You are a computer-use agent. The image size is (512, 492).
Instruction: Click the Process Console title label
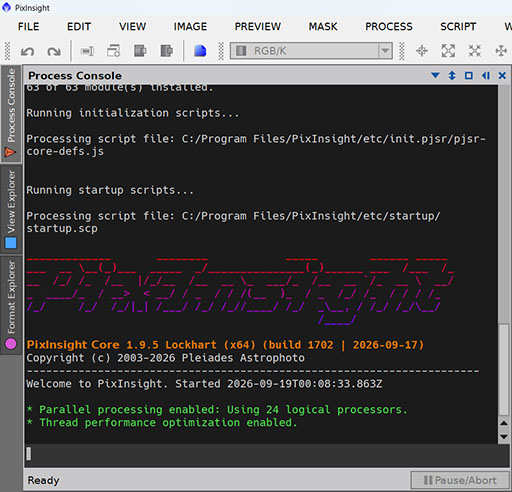tap(75, 76)
